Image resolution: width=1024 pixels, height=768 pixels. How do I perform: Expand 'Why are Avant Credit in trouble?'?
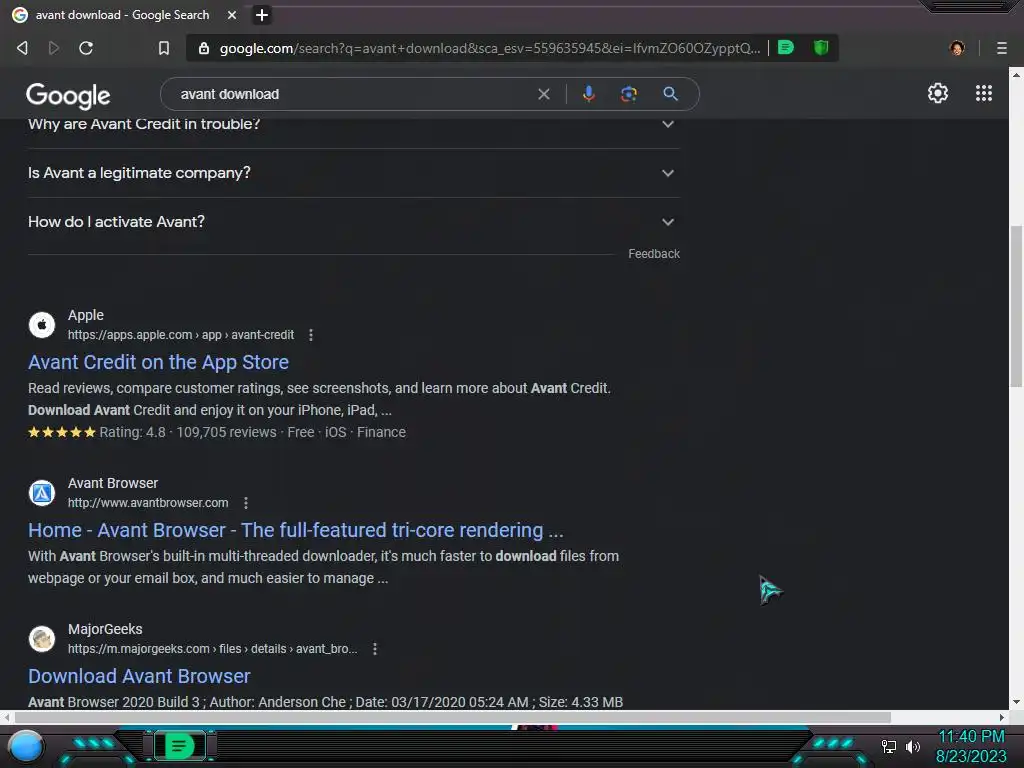[x=353, y=124]
